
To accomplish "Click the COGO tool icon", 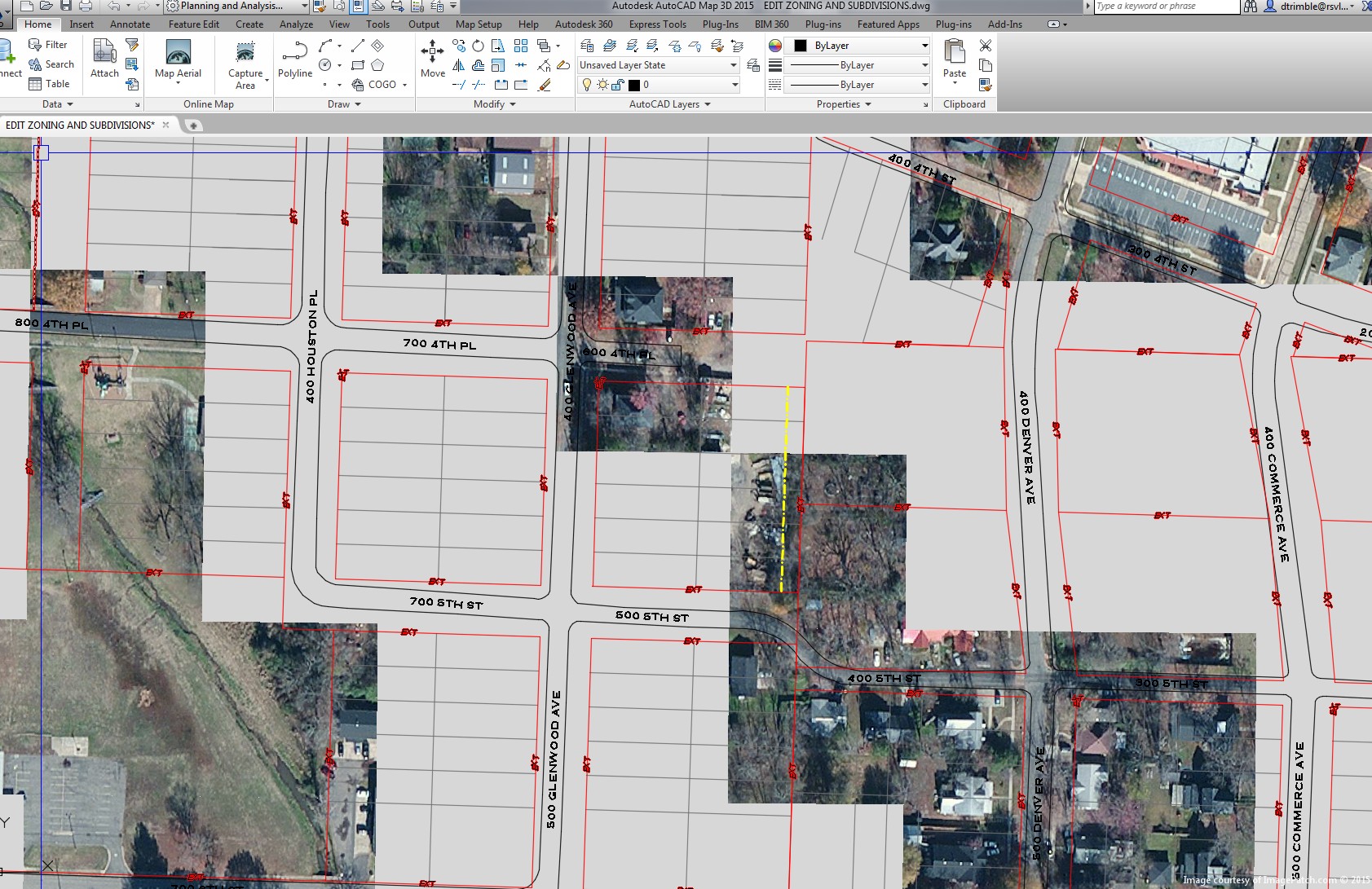I will click(x=359, y=84).
